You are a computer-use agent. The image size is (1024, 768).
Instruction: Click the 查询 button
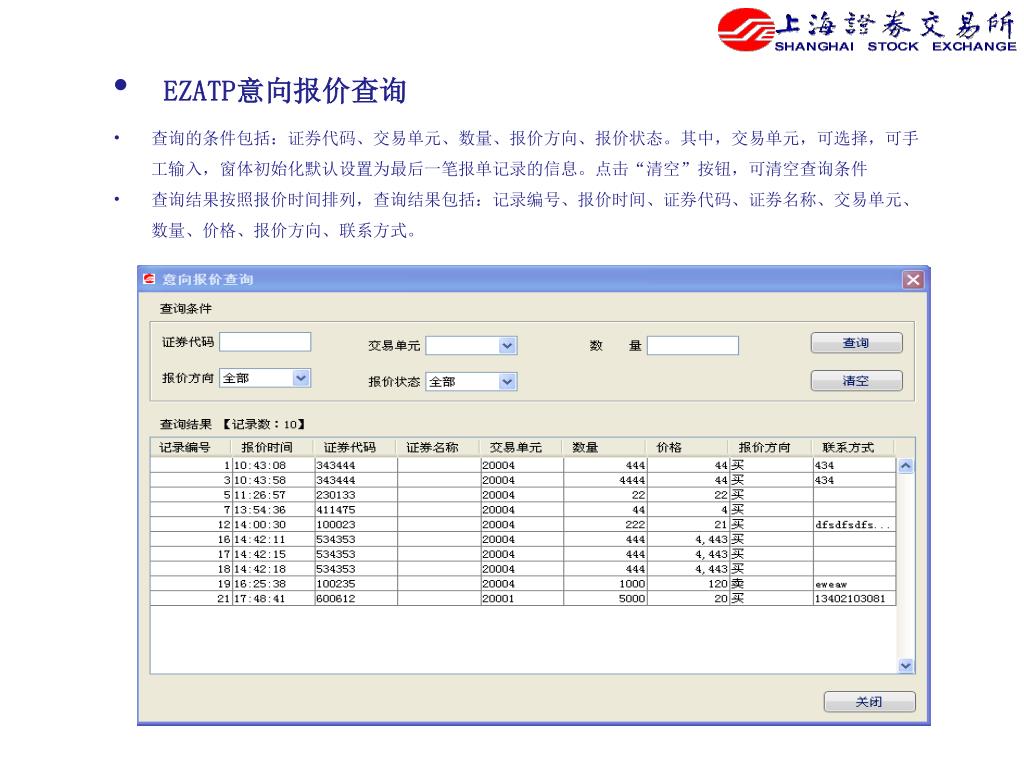click(x=856, y=343)
